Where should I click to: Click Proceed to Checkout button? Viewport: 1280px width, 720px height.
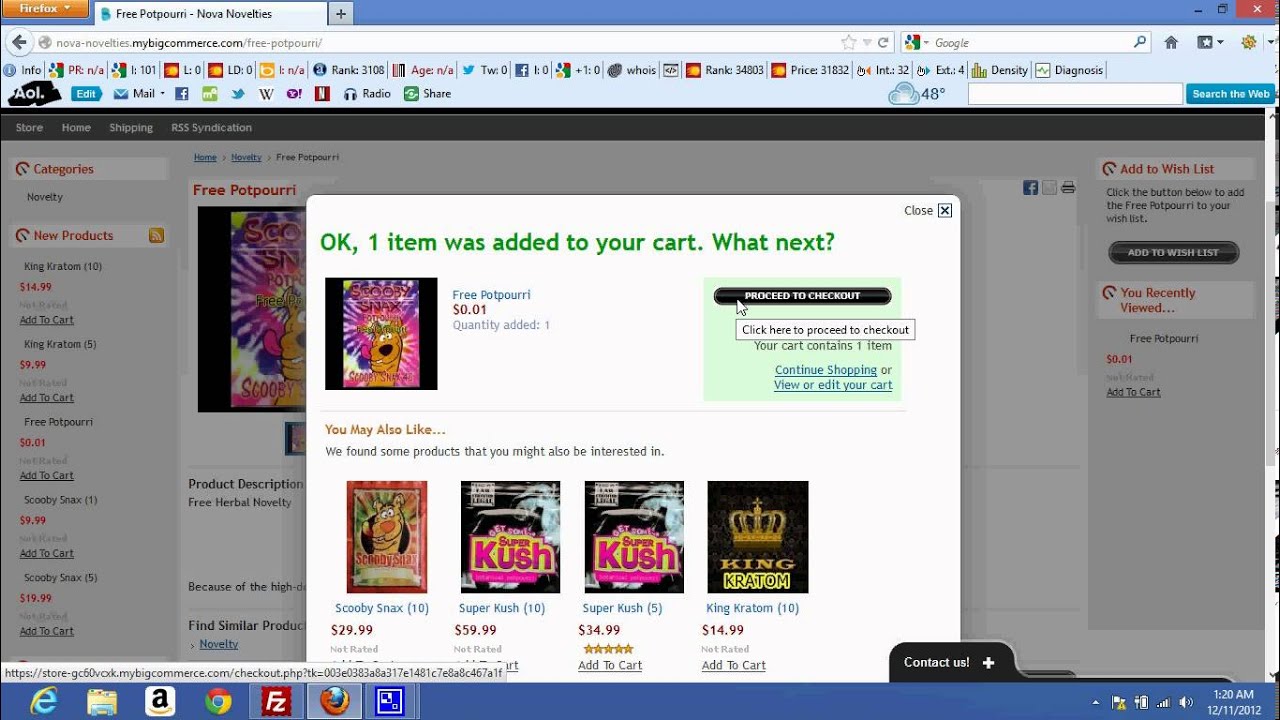(x=802, y=296)
